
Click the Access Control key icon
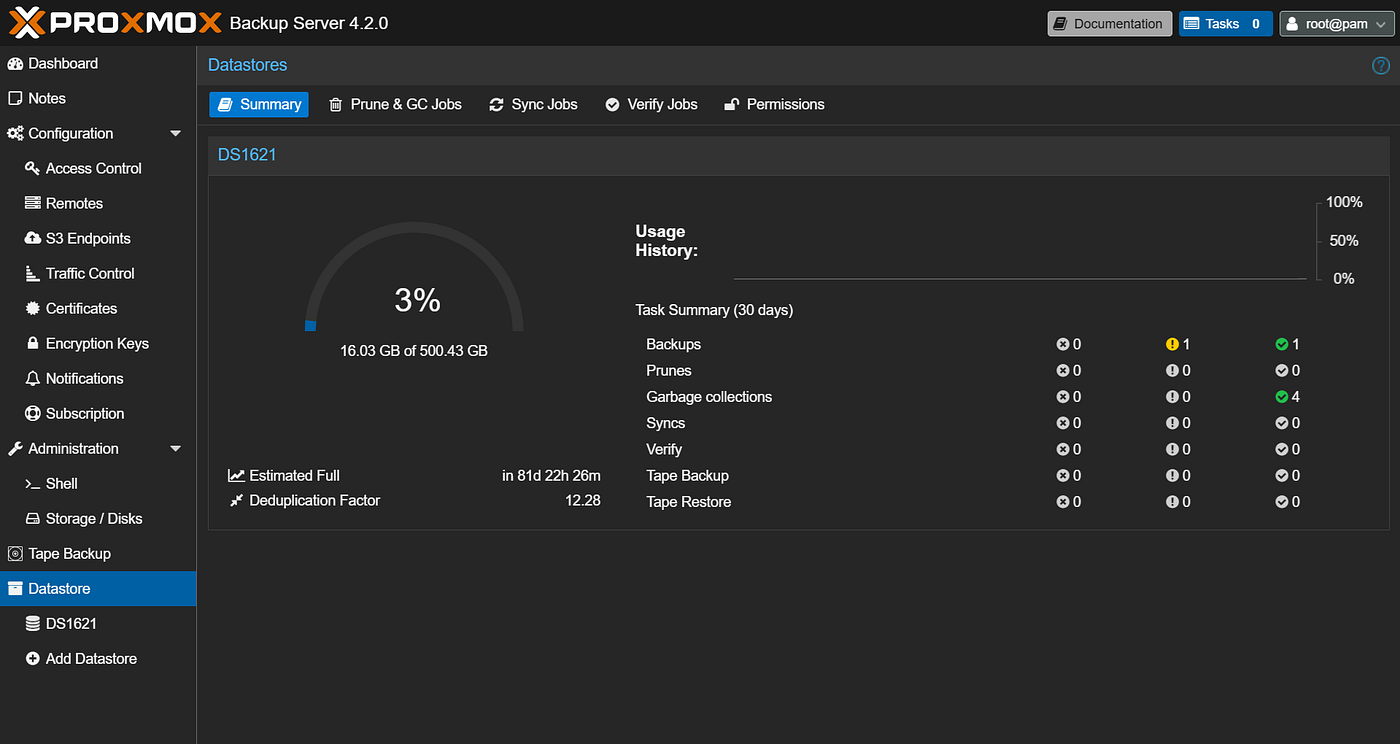33,169
